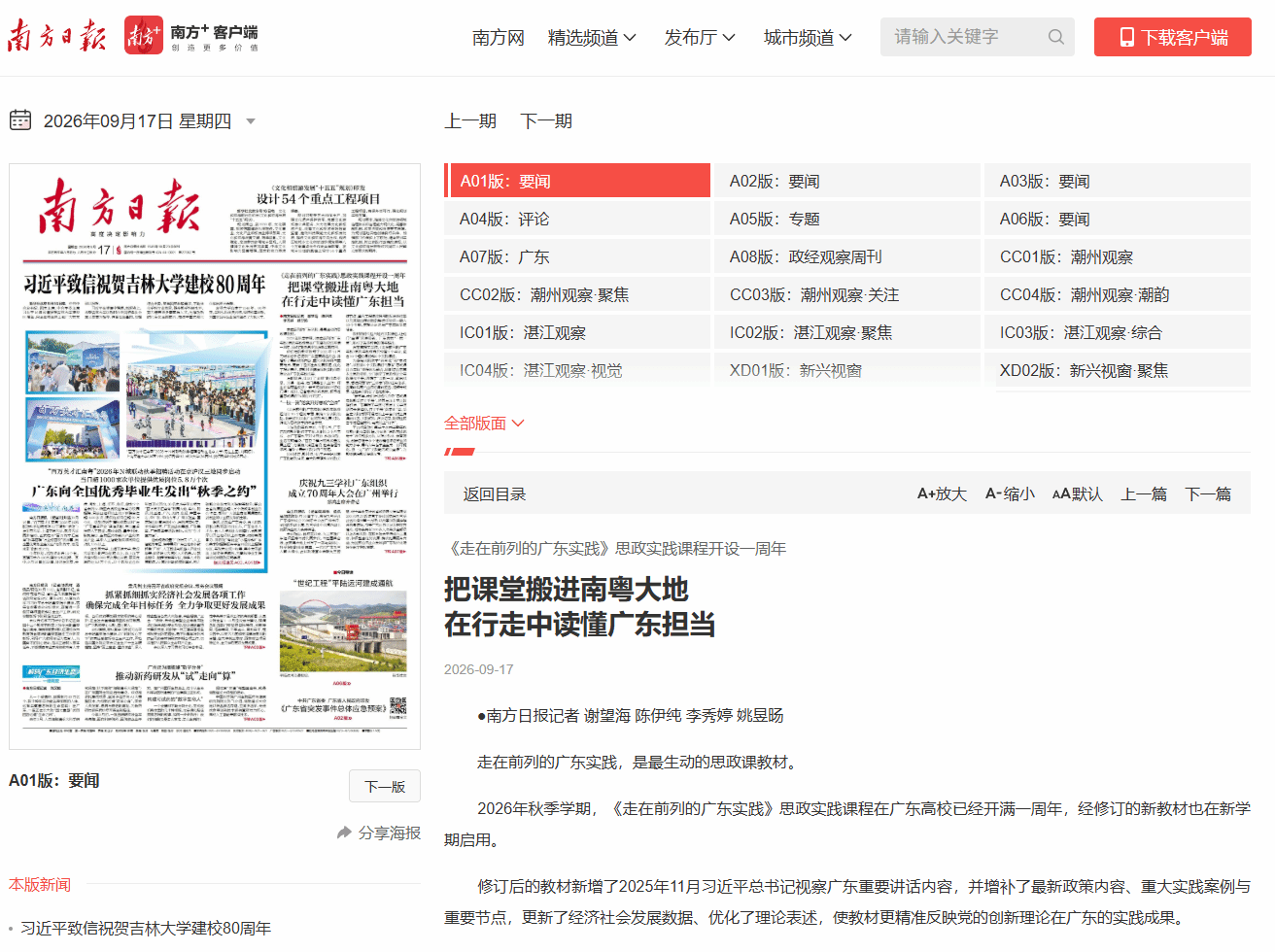Image resolution: width=1275 pixels, height=952 pixels.
Task: Click the share poster arrow icon
Action: [344, 833]
